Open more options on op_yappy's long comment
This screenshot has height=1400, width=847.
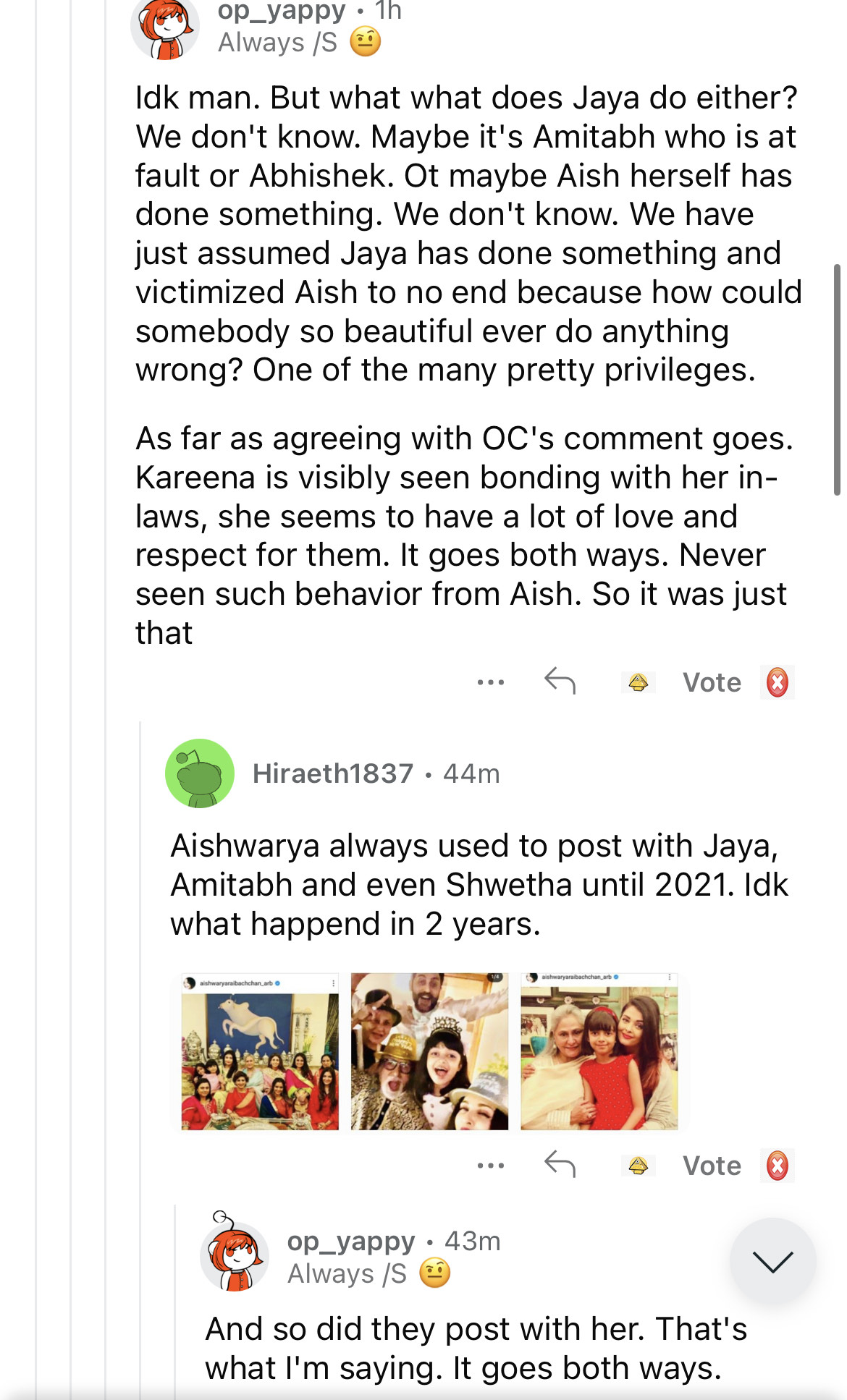[x=490, y=682]
